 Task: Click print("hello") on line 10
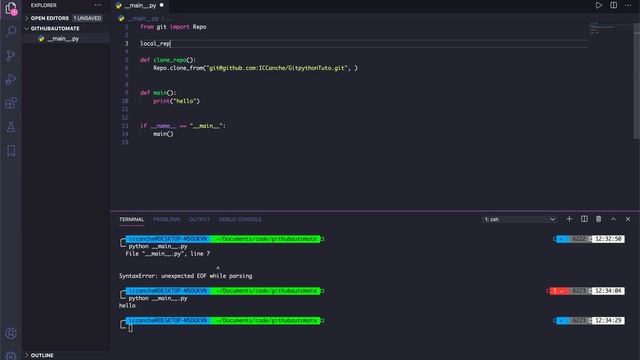(176, 101)
